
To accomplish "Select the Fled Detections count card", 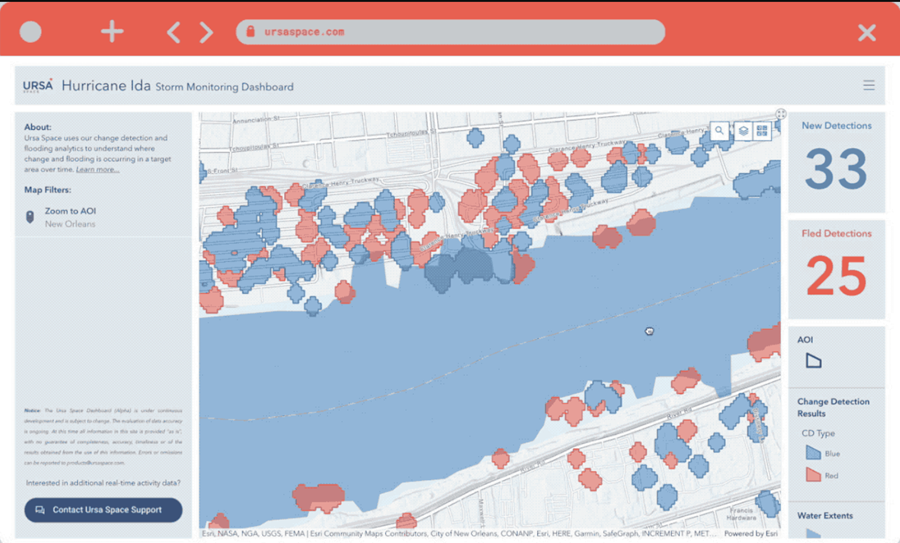I will tap(836, 269).
